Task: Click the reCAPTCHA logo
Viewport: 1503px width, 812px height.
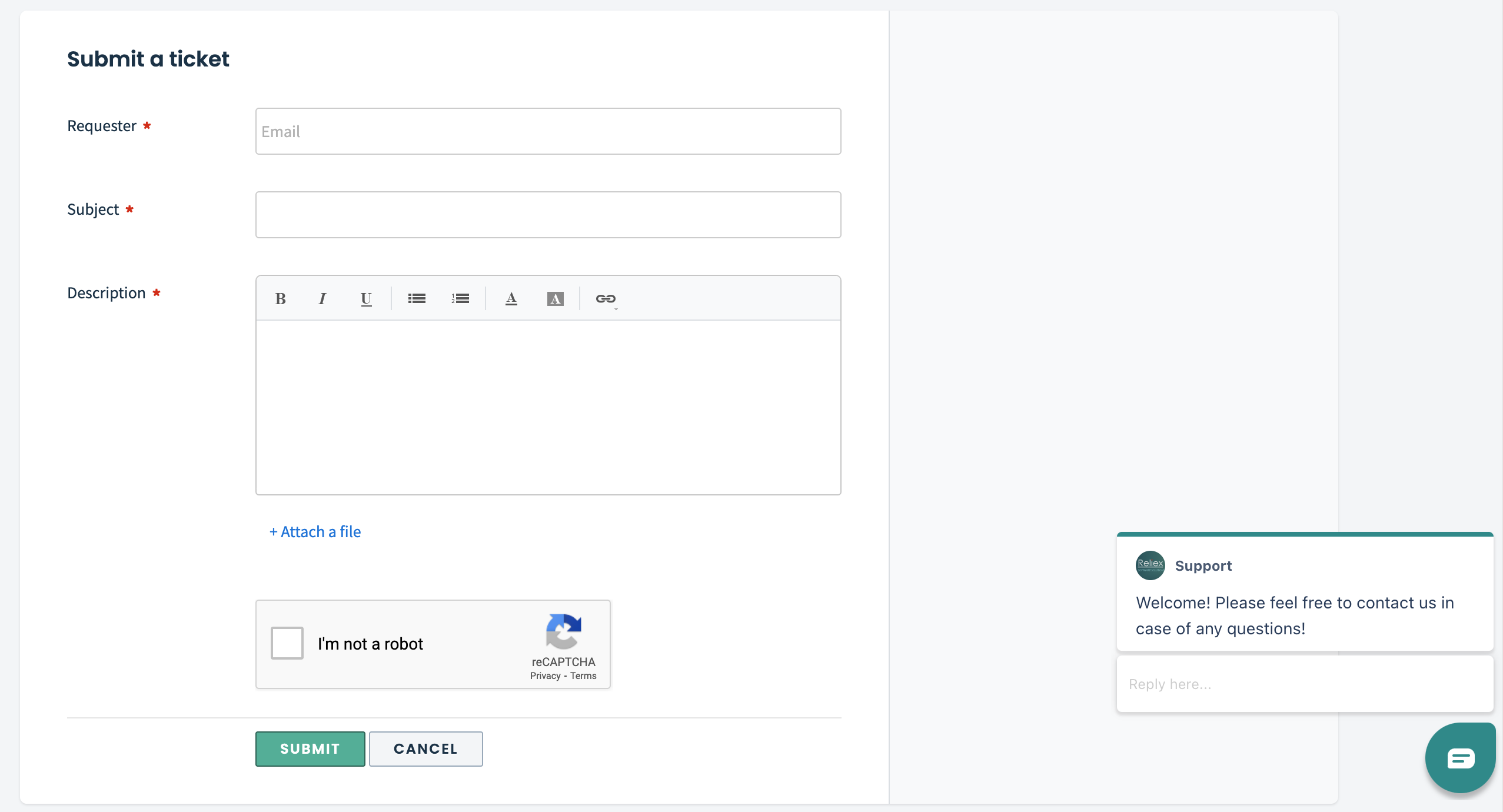Action: (563, 631)
